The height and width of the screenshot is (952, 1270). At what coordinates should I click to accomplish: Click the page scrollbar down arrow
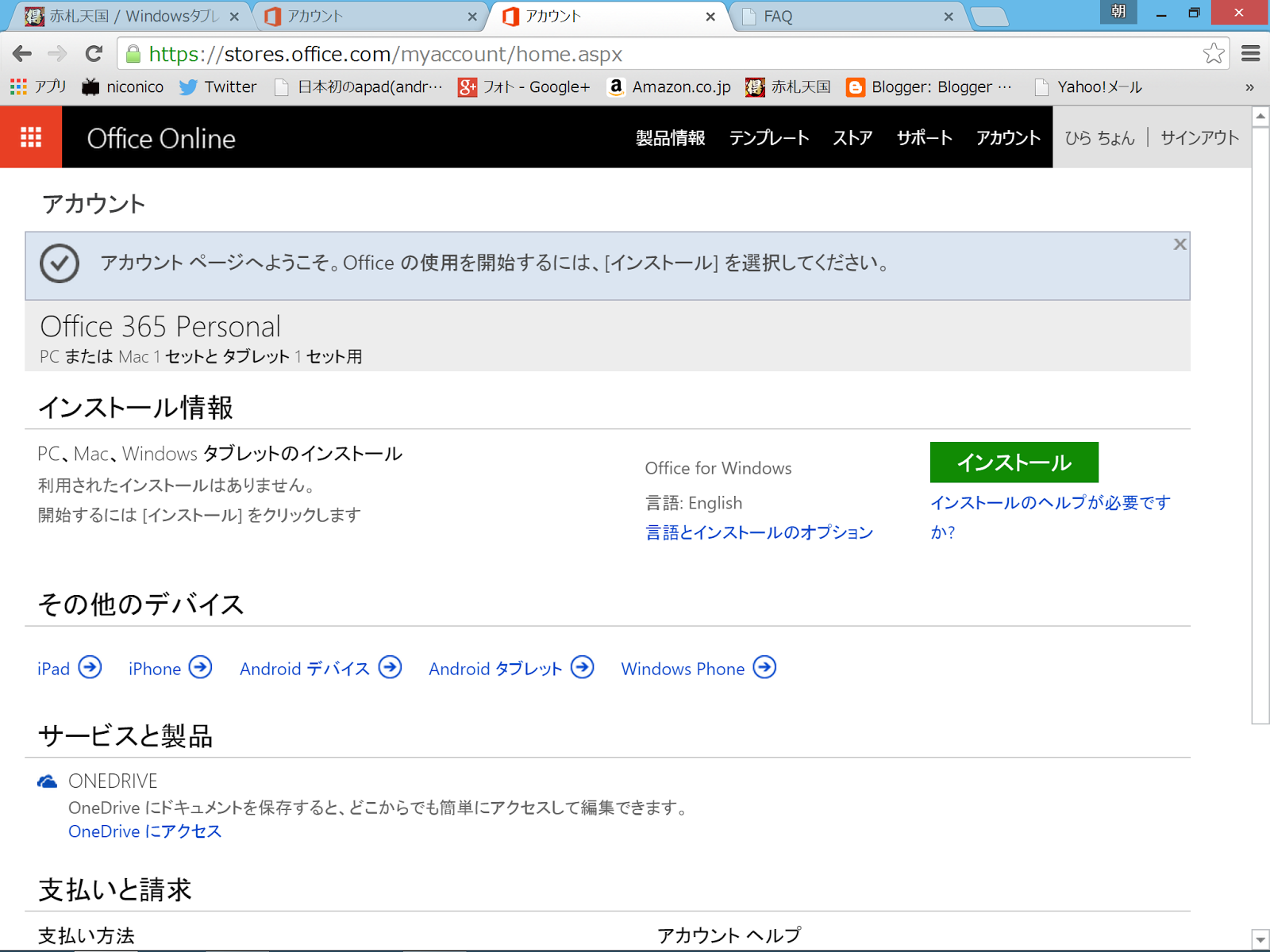[1260, 940]
